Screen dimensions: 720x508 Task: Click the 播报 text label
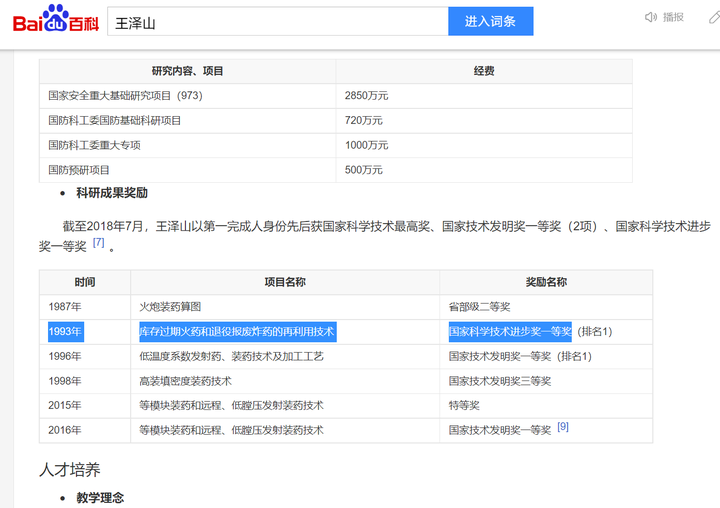coord(674,17)
